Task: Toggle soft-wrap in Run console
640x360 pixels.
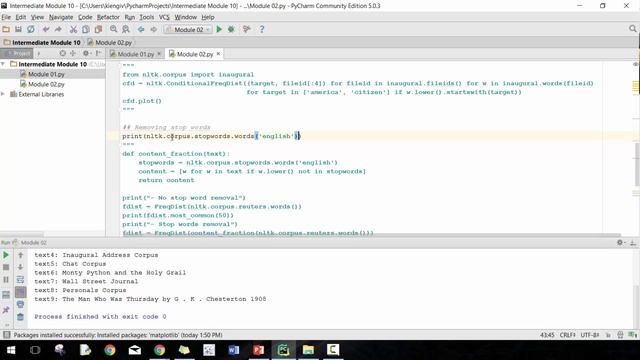Action: point(20,280)
